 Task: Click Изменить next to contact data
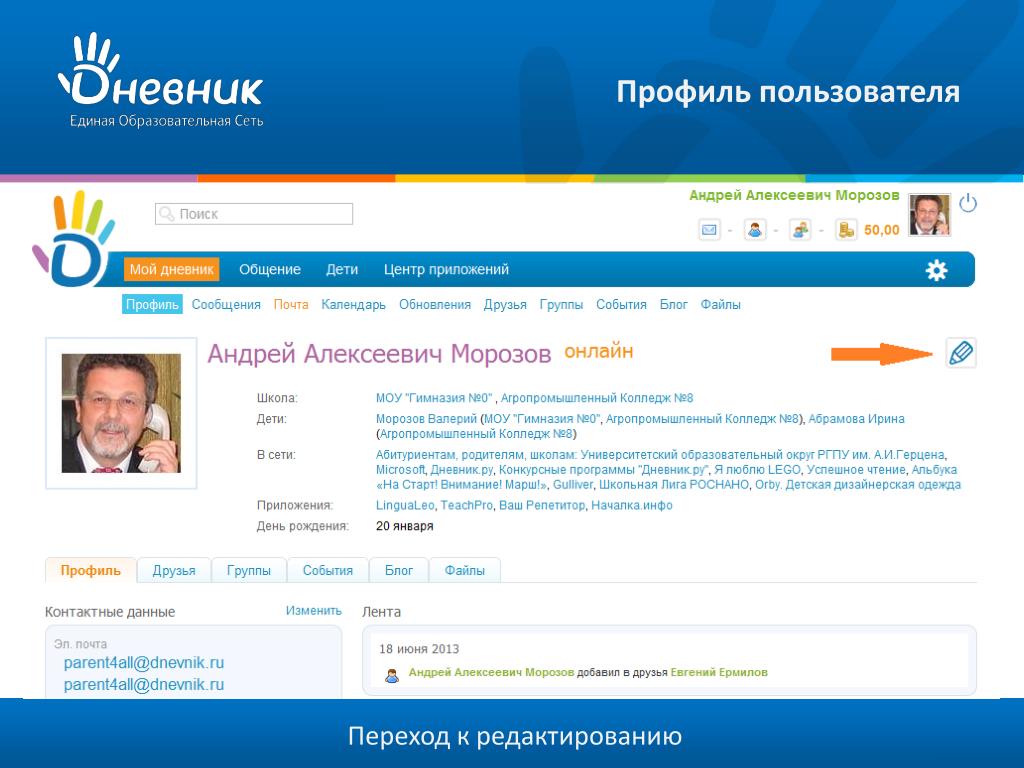(x=313, y=611)
